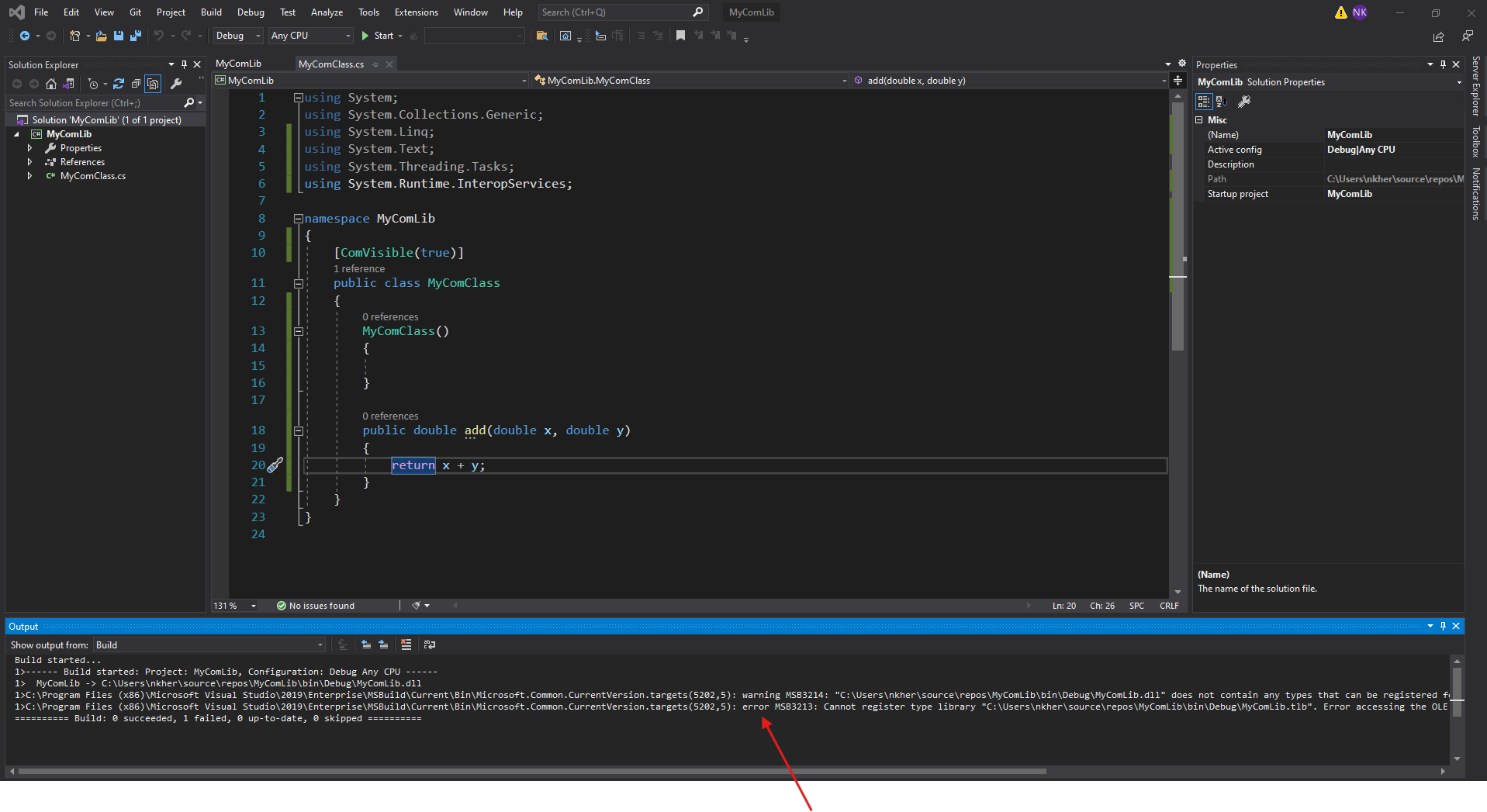Expand the References node in Solution Explorer
1487x812 pixels.
[x=30, y=162]
